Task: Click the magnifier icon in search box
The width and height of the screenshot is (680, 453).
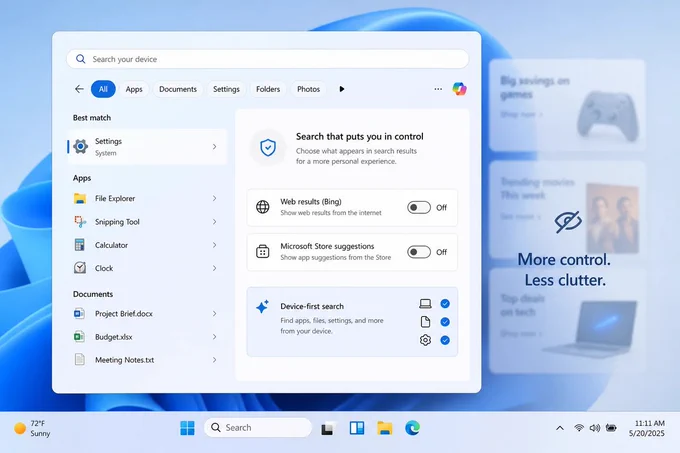Action: coord(81,59)
